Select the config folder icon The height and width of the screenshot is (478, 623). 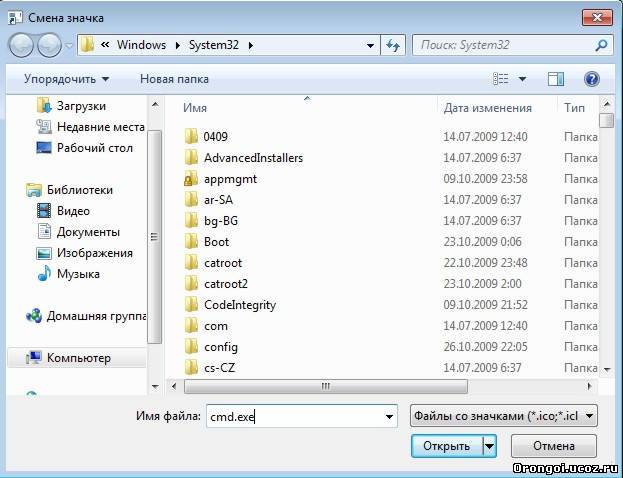click(191, 347)
